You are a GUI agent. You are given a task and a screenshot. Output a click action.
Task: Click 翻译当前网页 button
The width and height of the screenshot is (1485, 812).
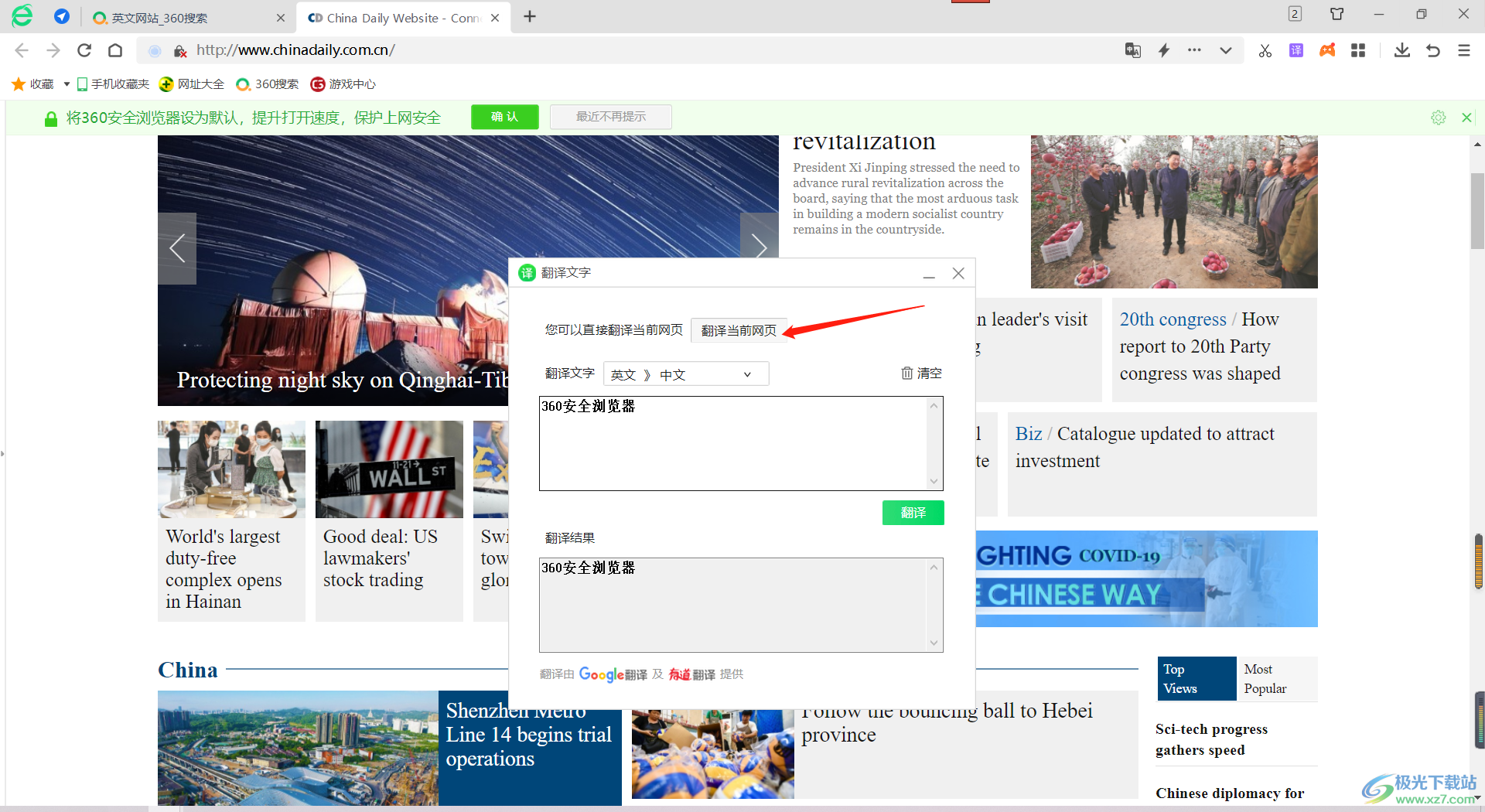[739, 330]
